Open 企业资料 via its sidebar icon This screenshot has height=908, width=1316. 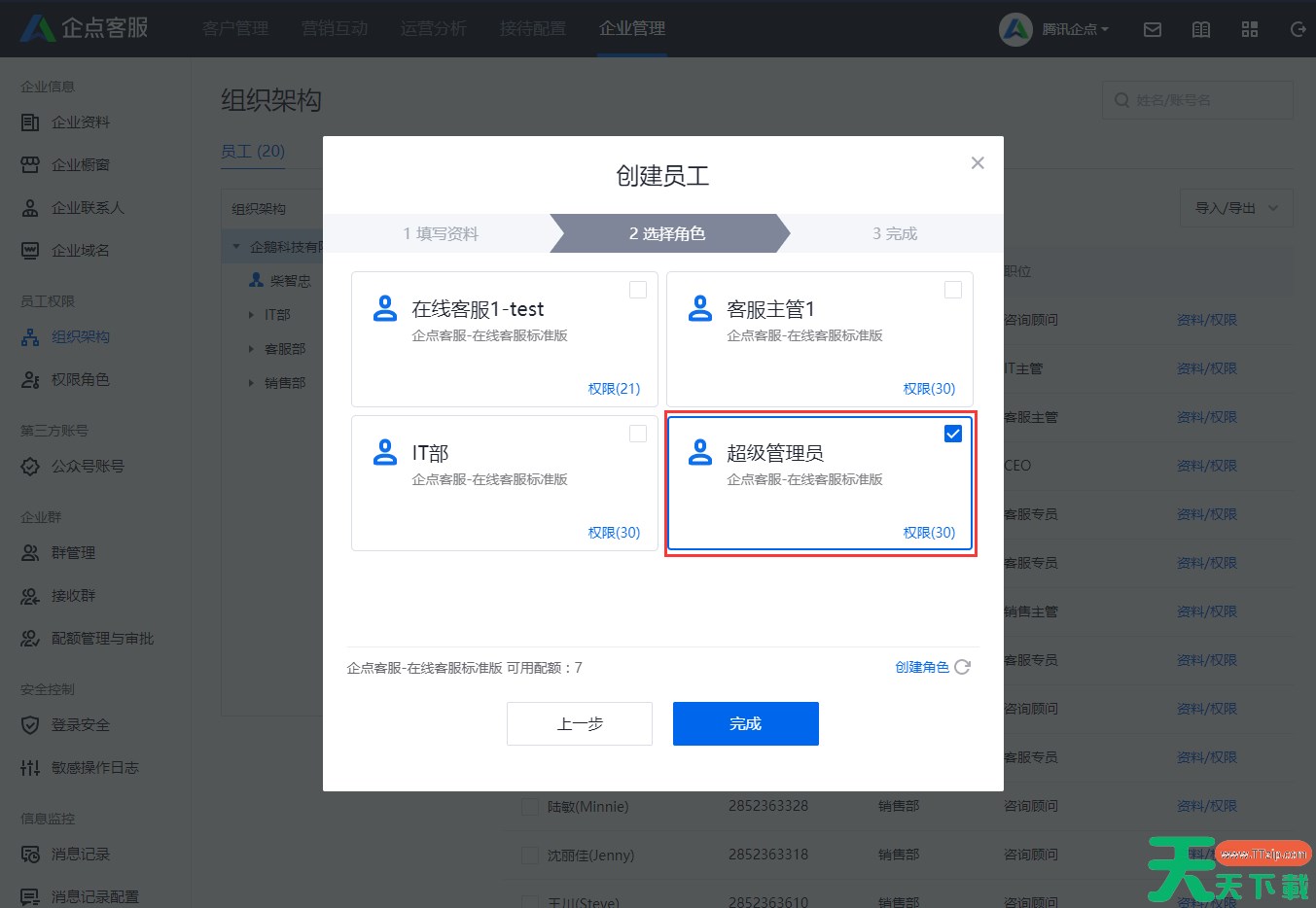(30, 122)
